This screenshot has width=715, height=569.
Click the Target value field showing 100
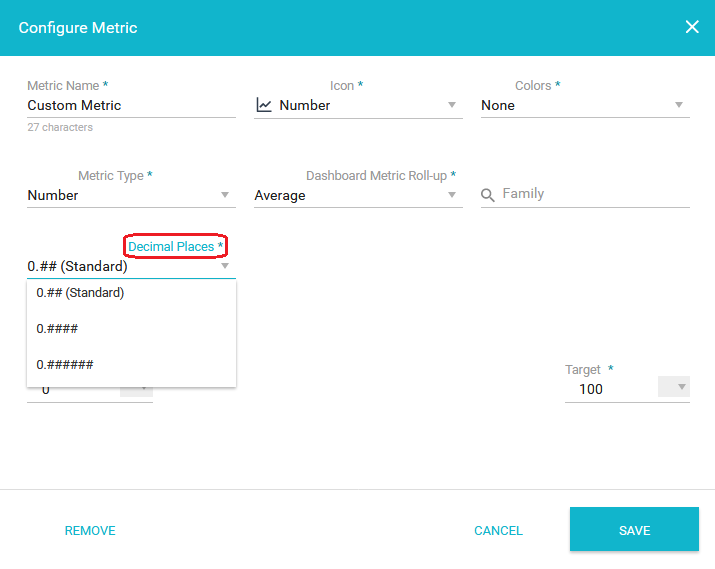[610, 389]
